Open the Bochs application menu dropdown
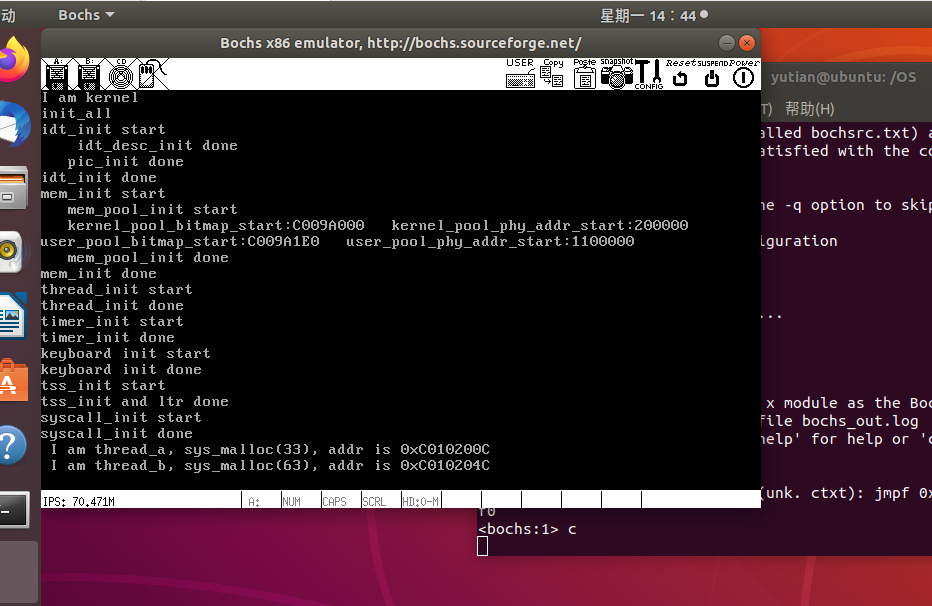This screenshot has height=606, width=932. (x=86, y=15)
